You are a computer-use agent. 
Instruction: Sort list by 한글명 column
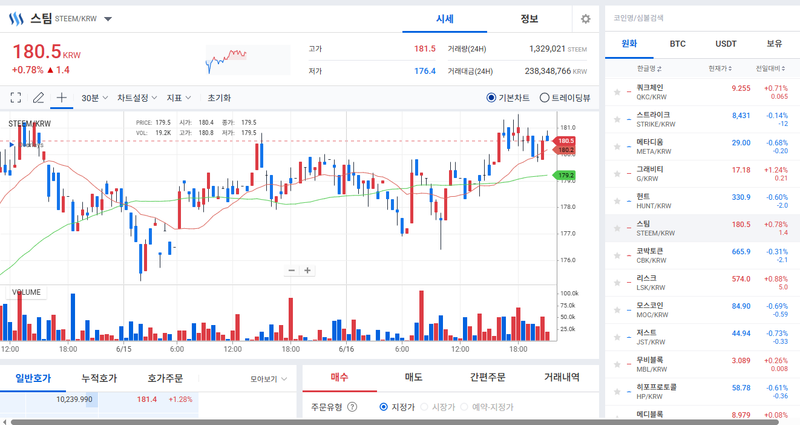[x=649, y=68]
